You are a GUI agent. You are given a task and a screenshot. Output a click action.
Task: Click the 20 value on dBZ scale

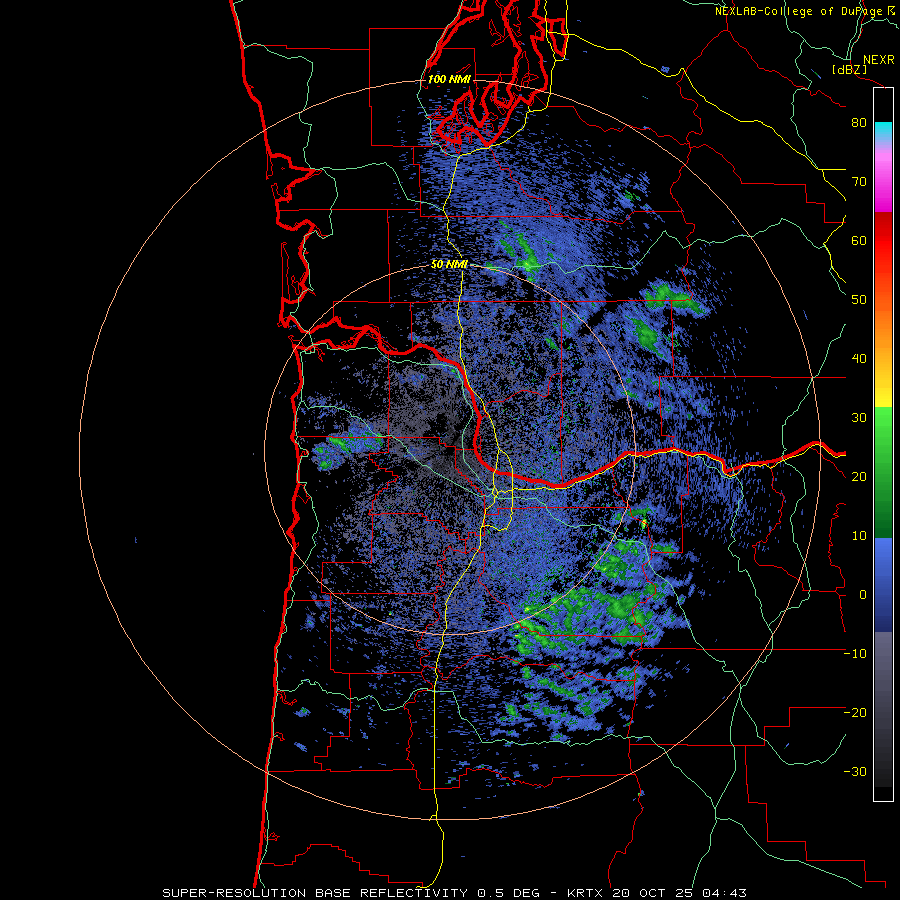pyautogui.click(x=859, y=476)
